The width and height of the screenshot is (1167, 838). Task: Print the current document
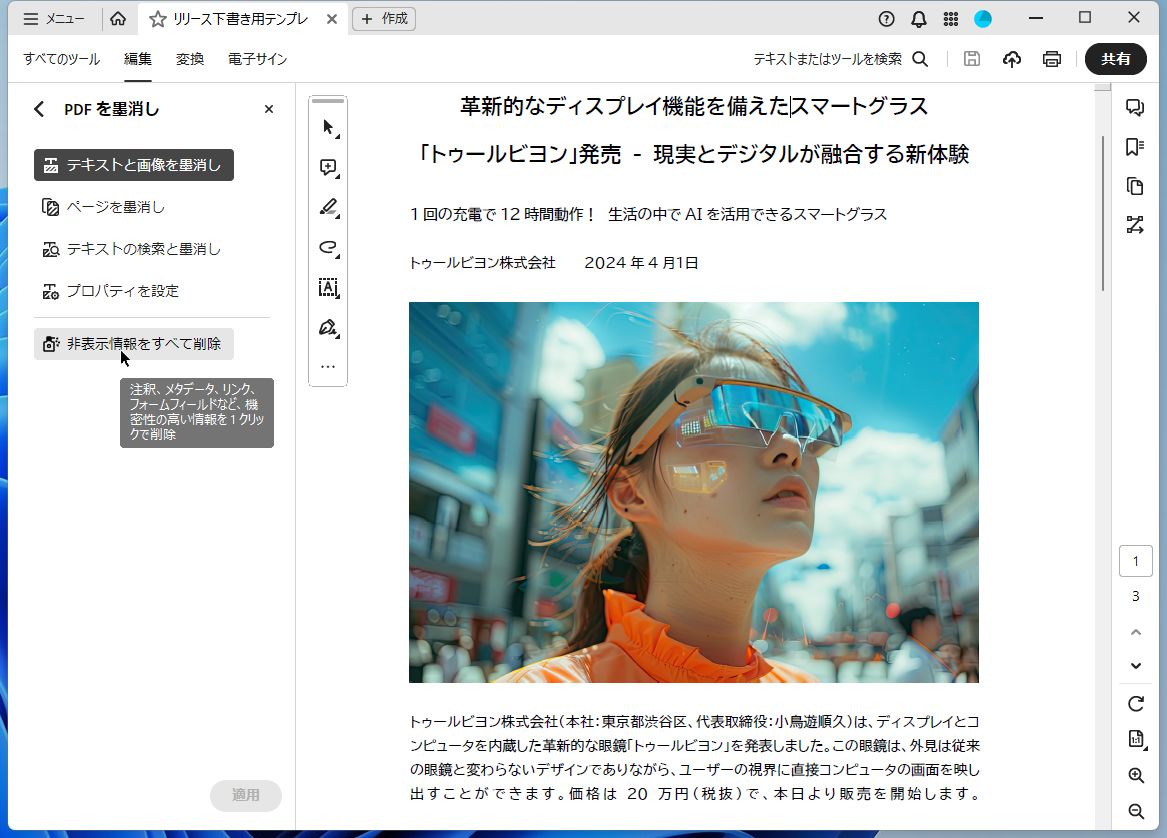1051,59
